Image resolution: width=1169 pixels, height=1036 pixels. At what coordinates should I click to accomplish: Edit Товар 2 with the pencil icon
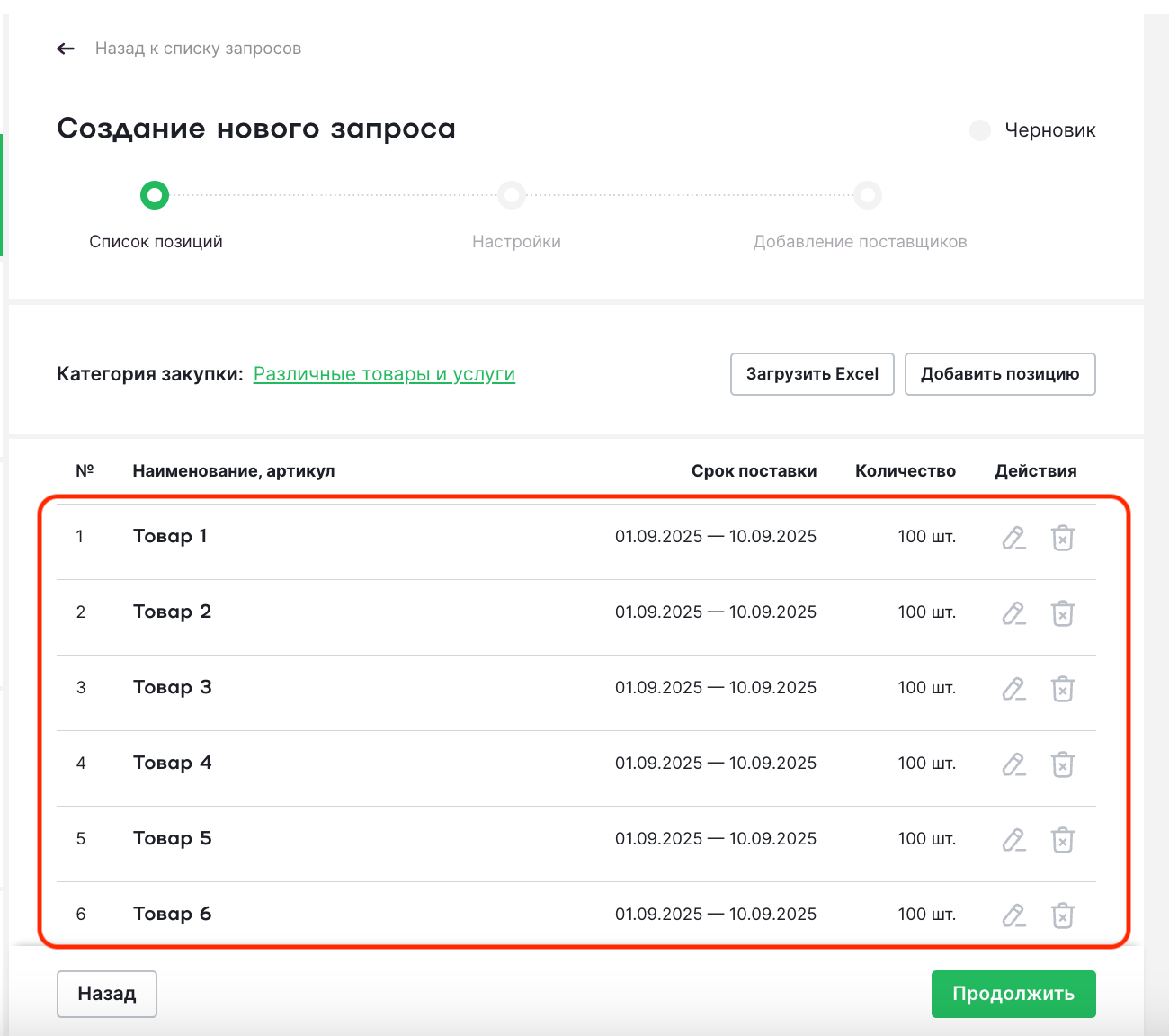pos(1013,613)
